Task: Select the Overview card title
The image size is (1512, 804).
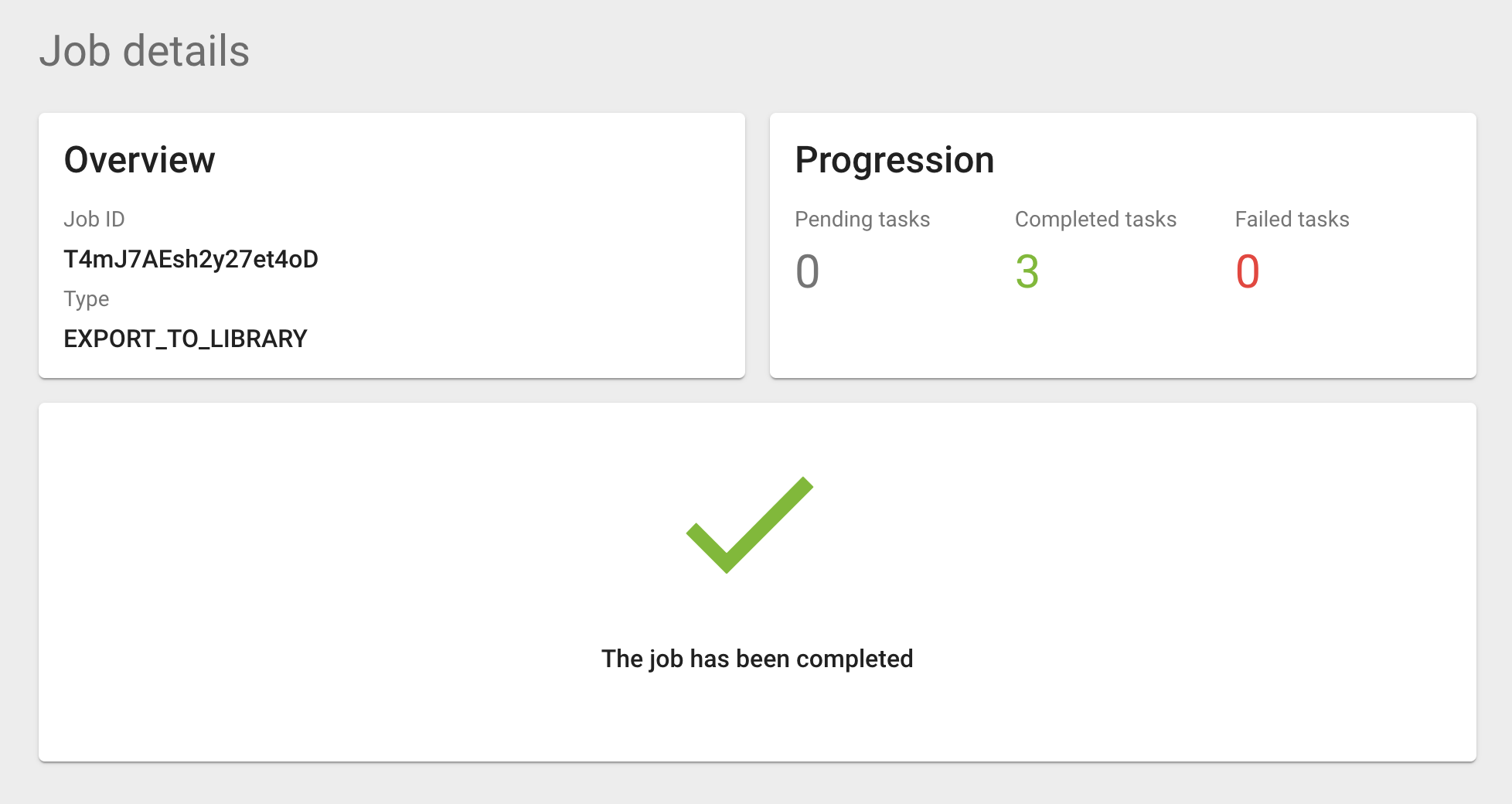Action: [x=139, y=160]
